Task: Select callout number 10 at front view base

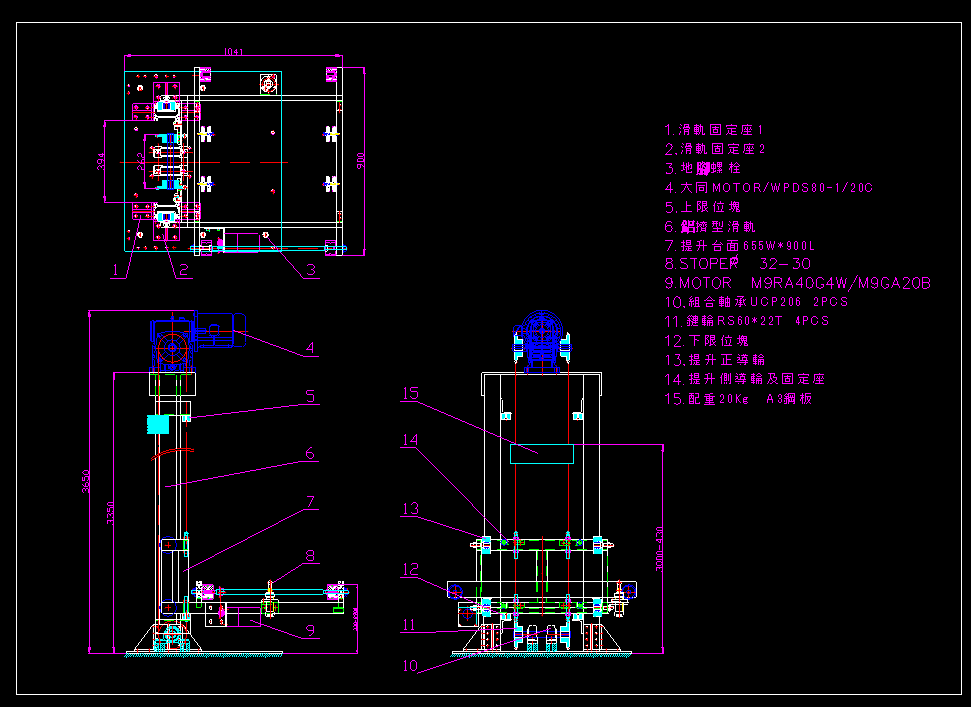Action: pos(412,664)
